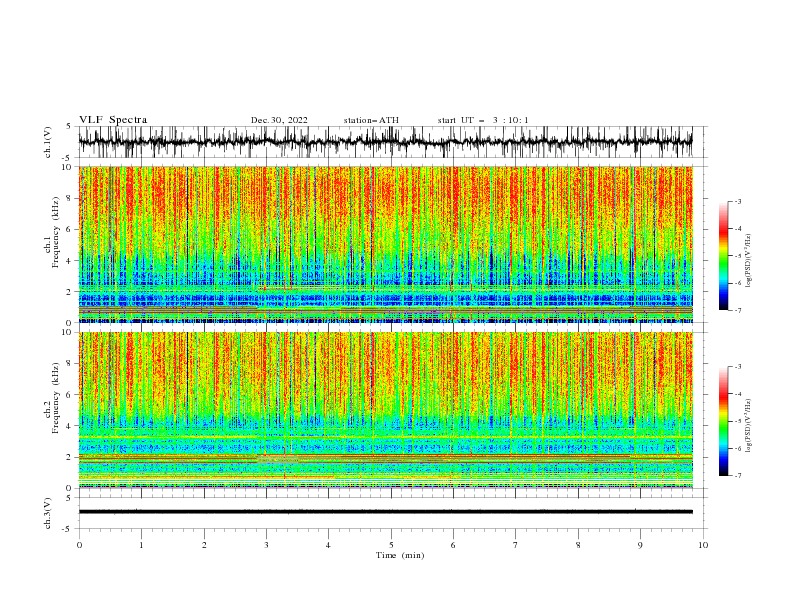This screenshot has width=792, height=612.
Task: Click the ch.2 PSD color bar
Action: tap(723, 421)
